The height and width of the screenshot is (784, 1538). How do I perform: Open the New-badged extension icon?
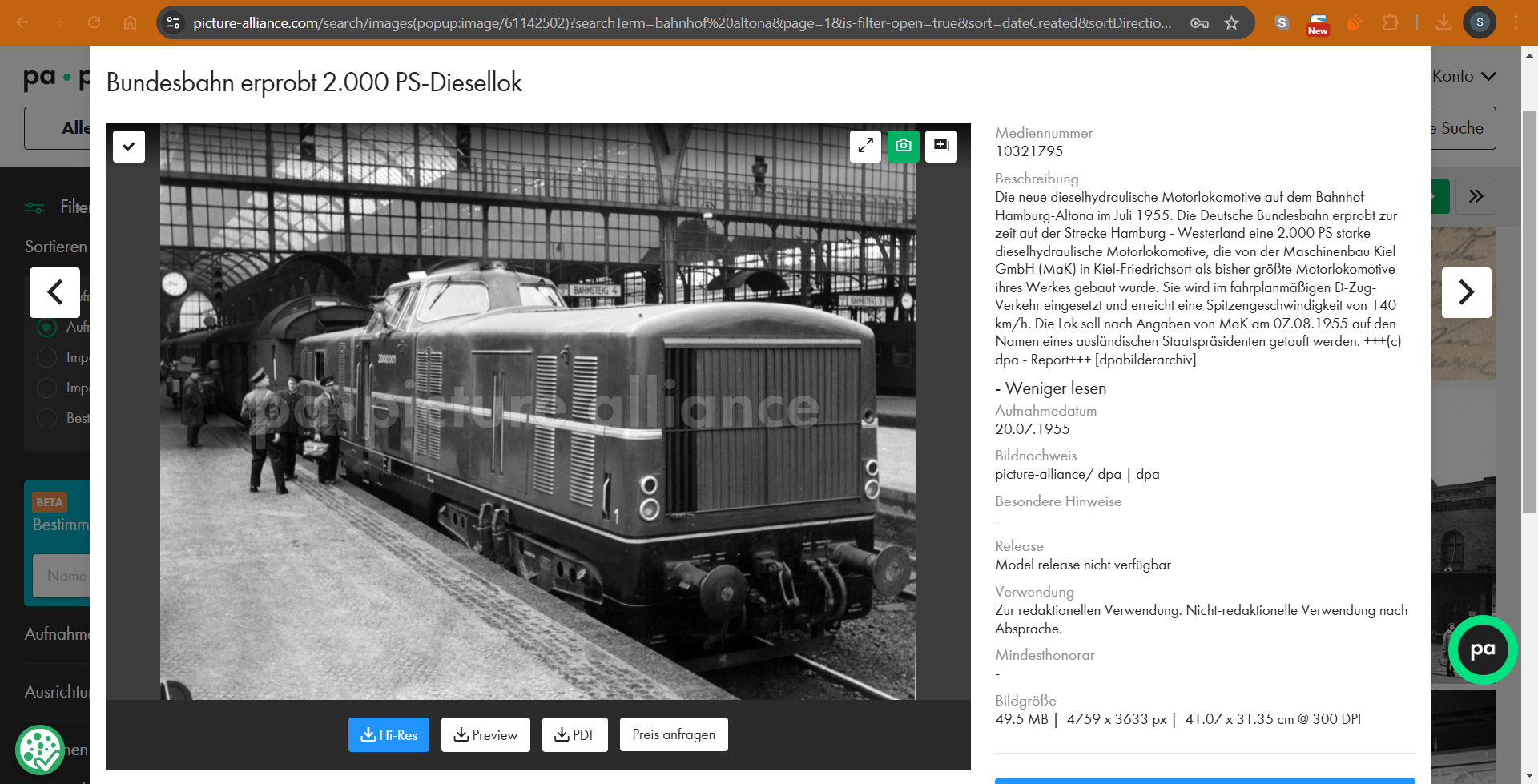(1318, 23)
